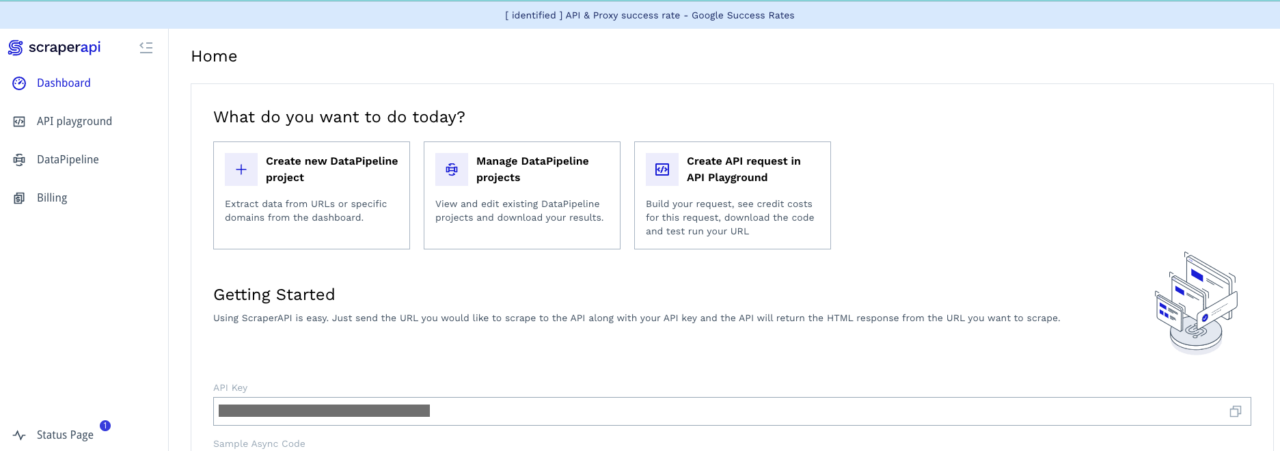Click 'Using ScraperAPI is easy' paragraph
Viewport: 1280px width, 451px height.
tap(636, 318)
